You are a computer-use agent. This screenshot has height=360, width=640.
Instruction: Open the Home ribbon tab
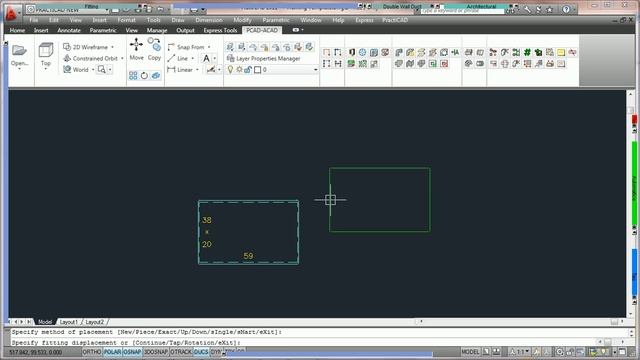pyautogui.click(x=17, y=30)
